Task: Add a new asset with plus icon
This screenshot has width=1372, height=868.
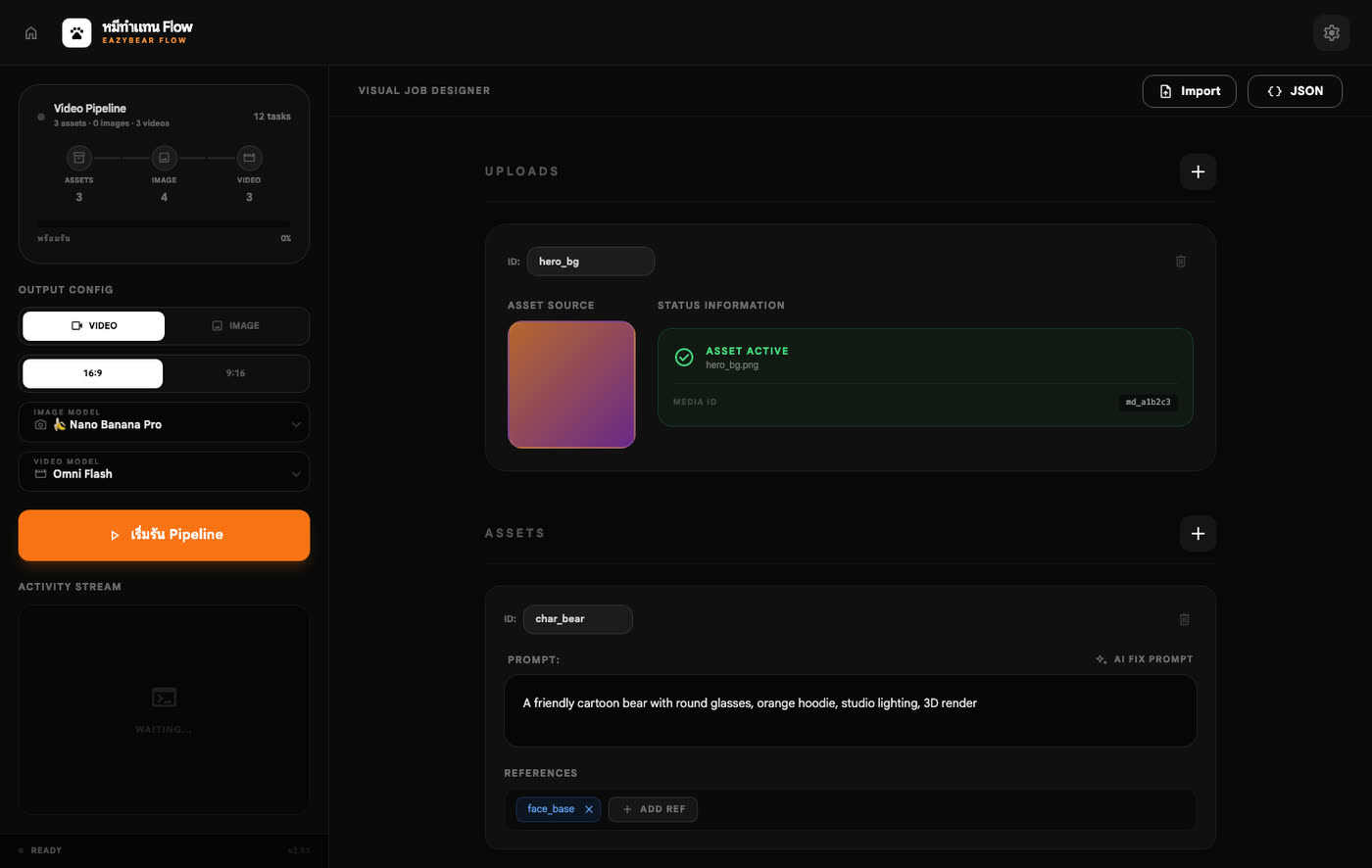Action: pyautogui.click(x=1198, y=534)
